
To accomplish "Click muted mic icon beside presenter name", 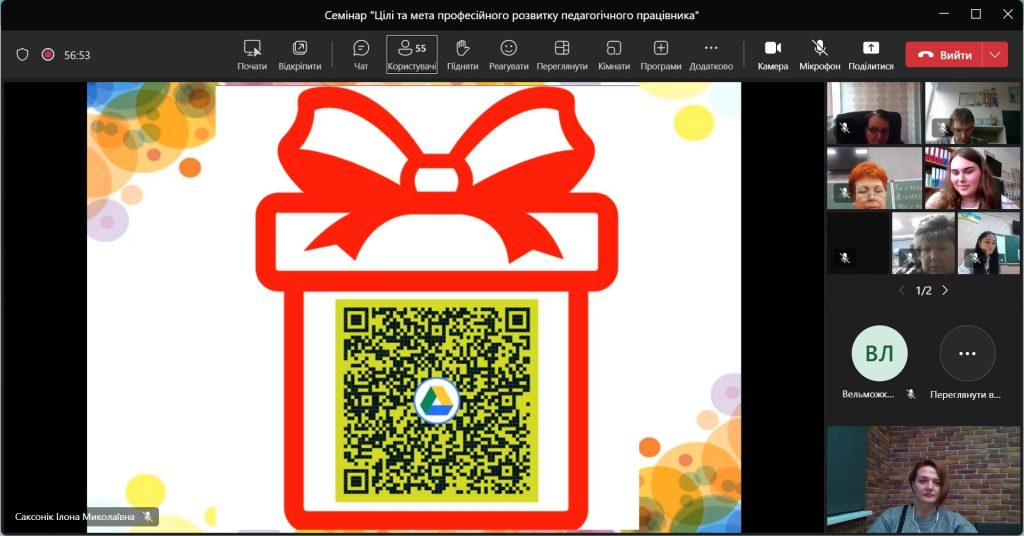I will (x=148, y=516).
